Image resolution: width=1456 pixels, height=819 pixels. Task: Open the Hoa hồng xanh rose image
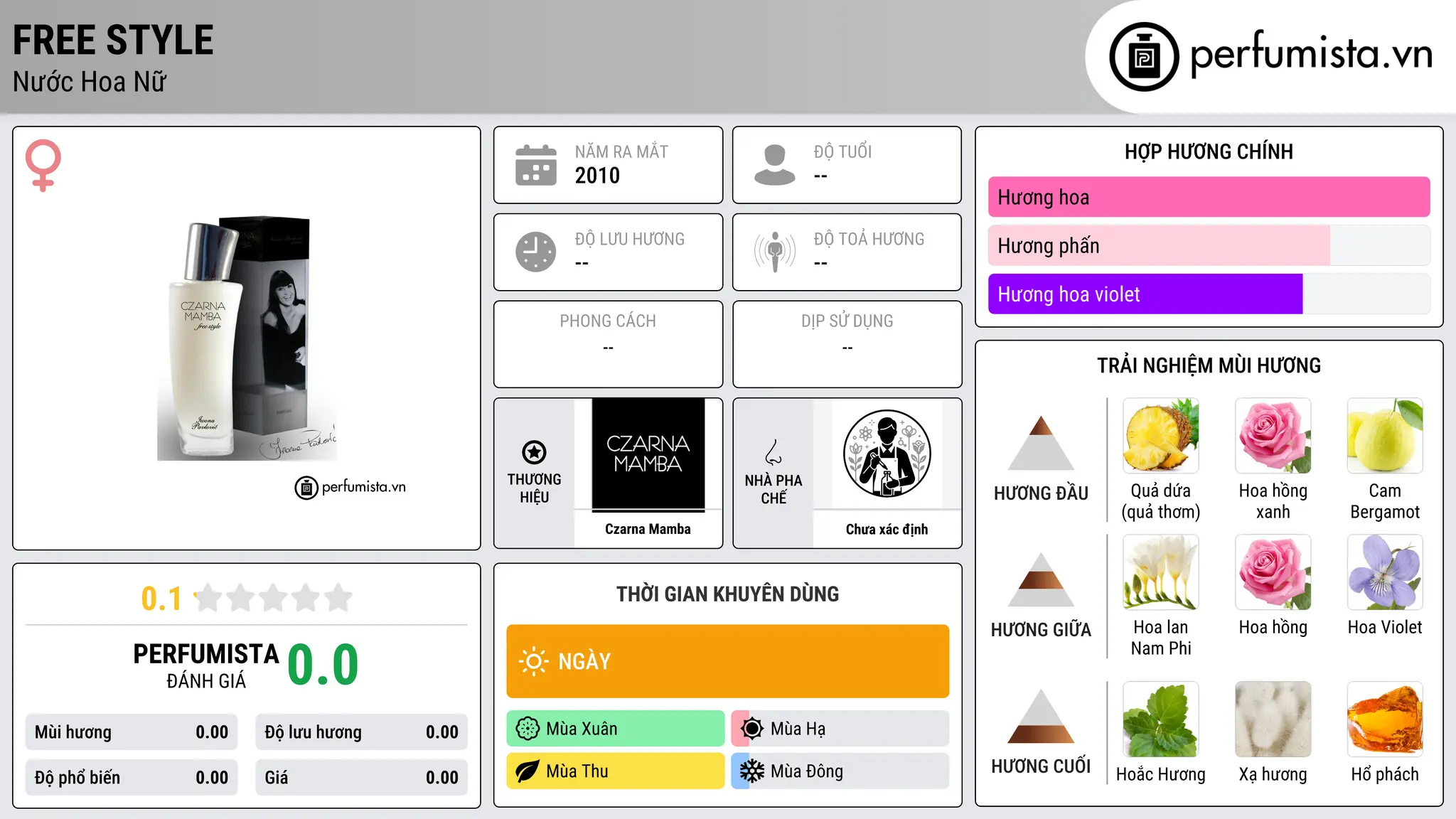click(1273, 436)
